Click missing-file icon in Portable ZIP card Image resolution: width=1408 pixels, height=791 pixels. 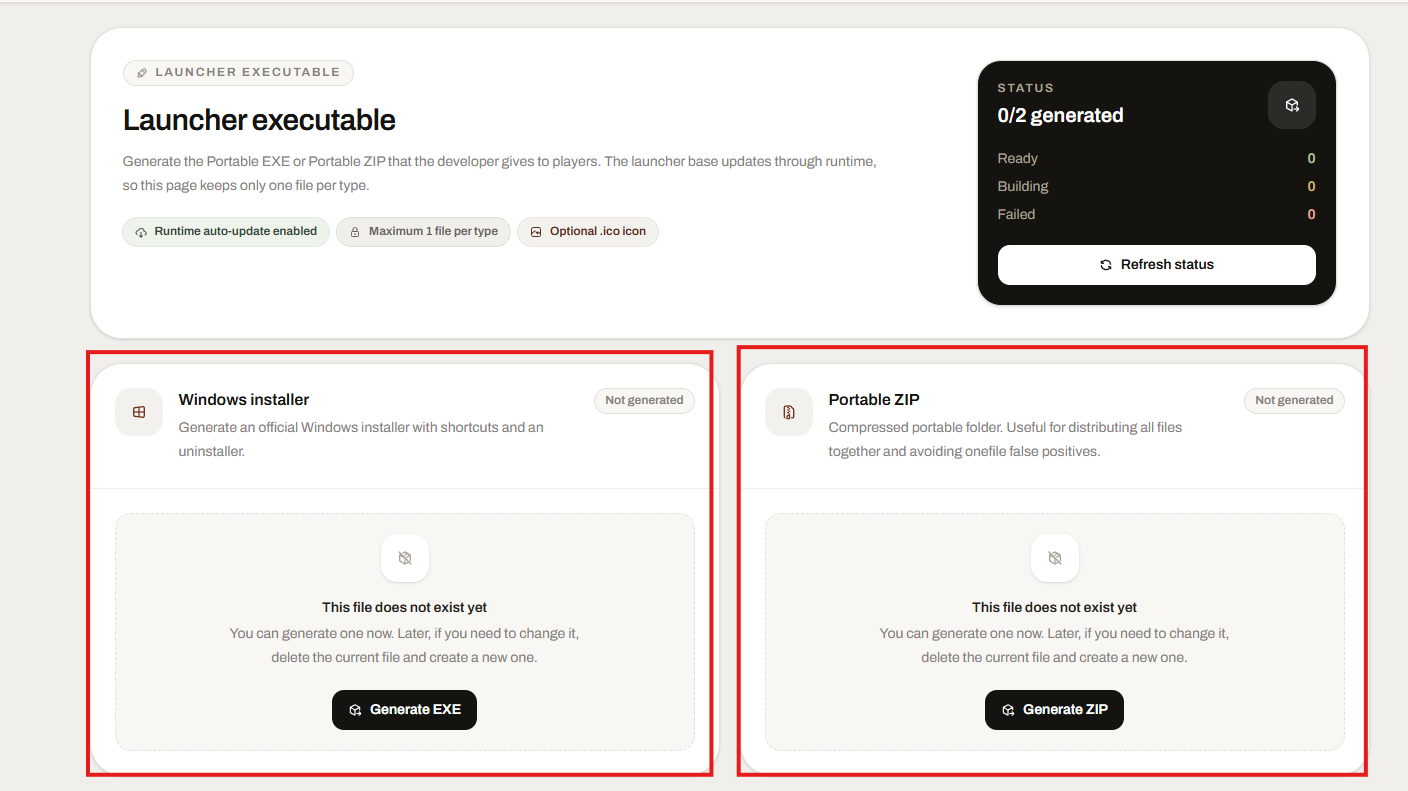click(1055, 558)
